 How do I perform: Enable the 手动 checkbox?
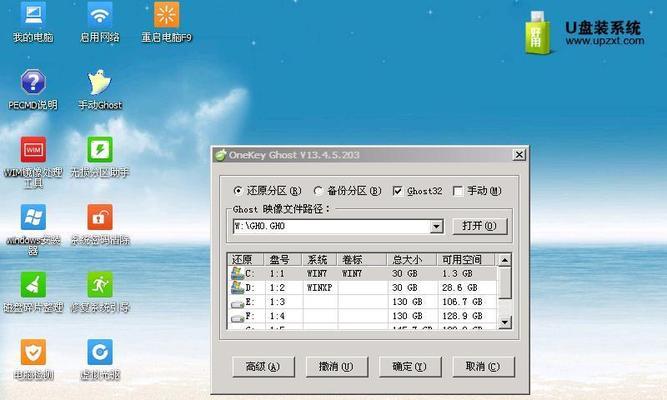click(x=457, y=190)
